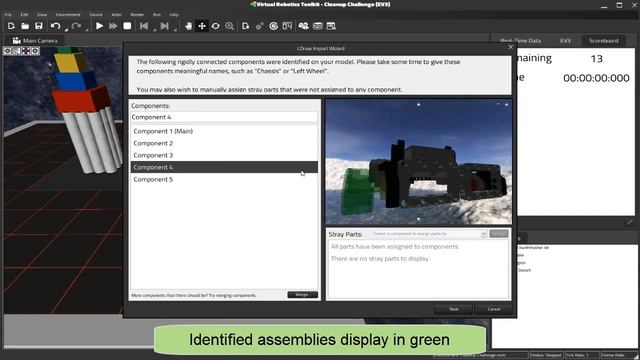The width and height of the screenshot is (640, 360).
Task: Click the down arrow on preview pane
Action: point(418,219)
